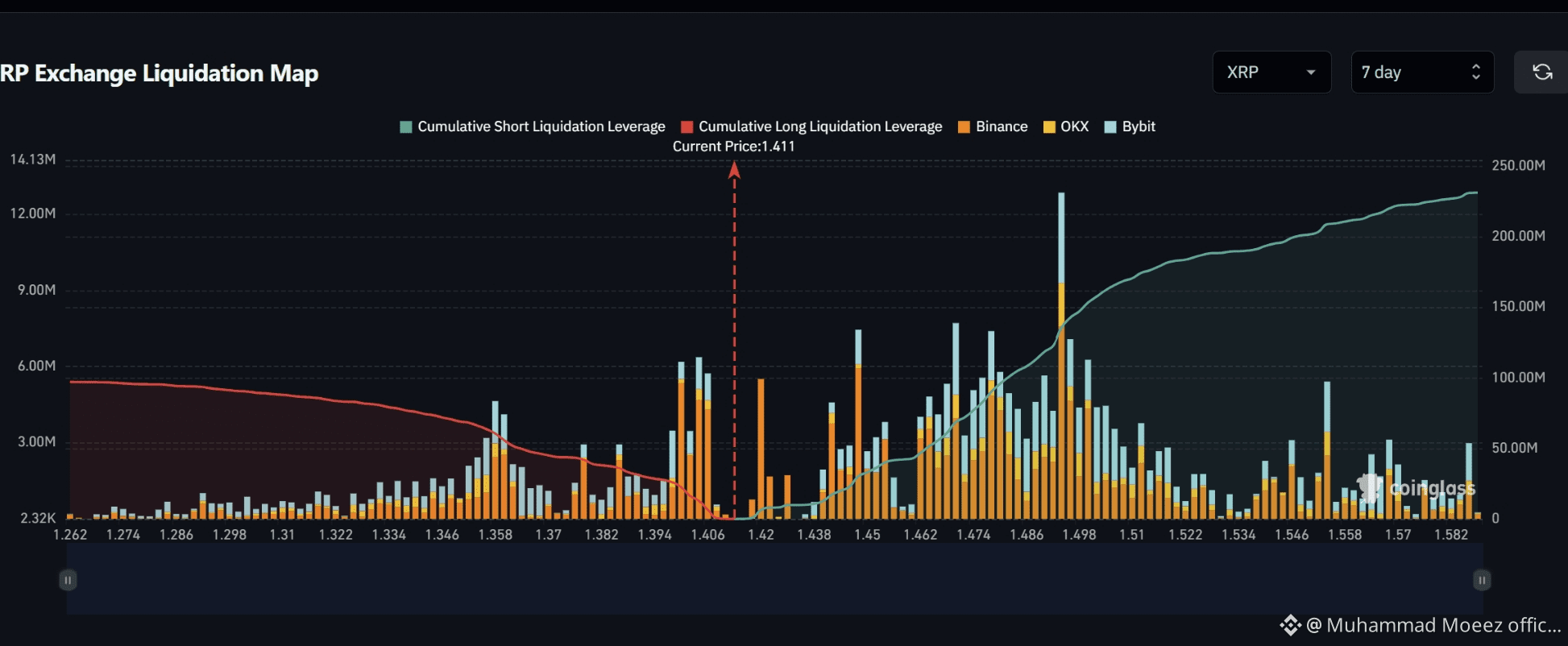Click the 1.406 price axis label

point(708,535)
